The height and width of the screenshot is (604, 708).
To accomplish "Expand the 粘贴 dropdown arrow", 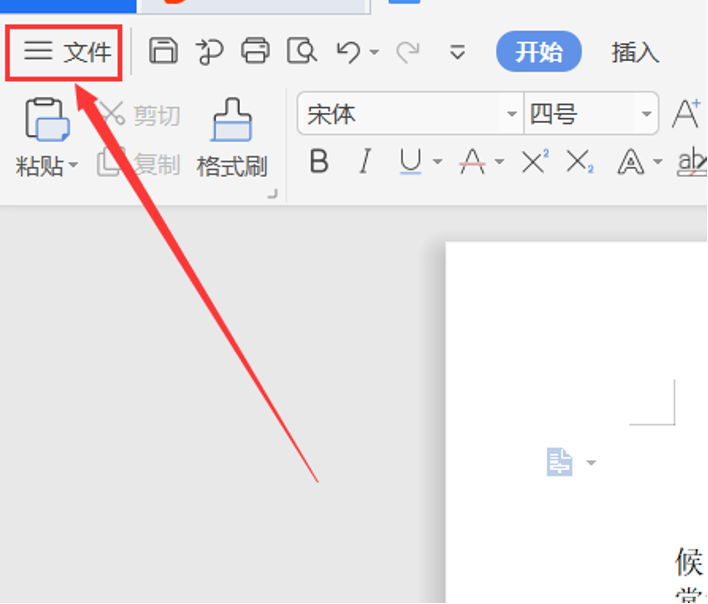I will tap(73, 165).
